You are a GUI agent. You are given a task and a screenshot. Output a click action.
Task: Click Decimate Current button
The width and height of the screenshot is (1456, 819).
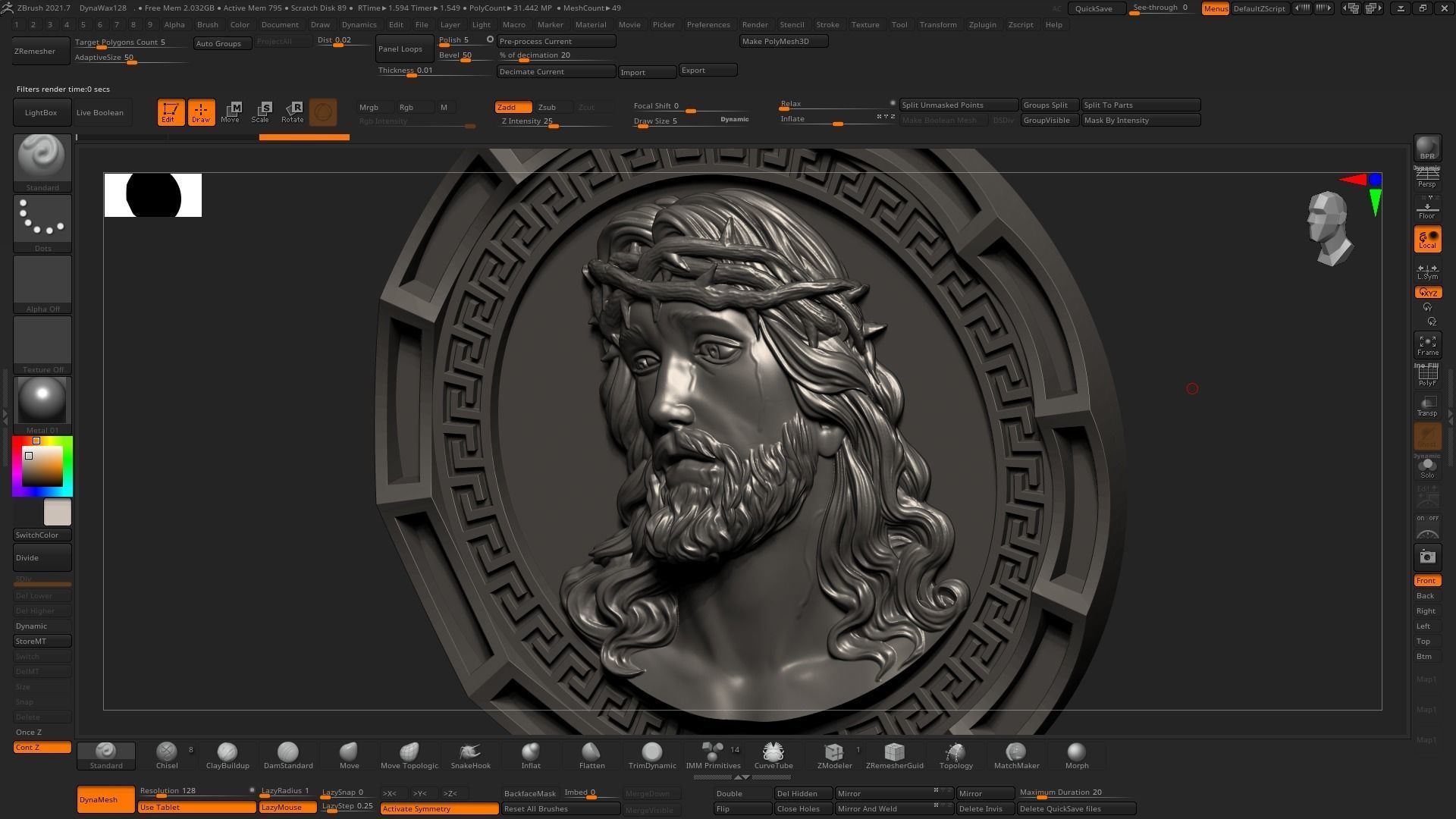(556, 71)
